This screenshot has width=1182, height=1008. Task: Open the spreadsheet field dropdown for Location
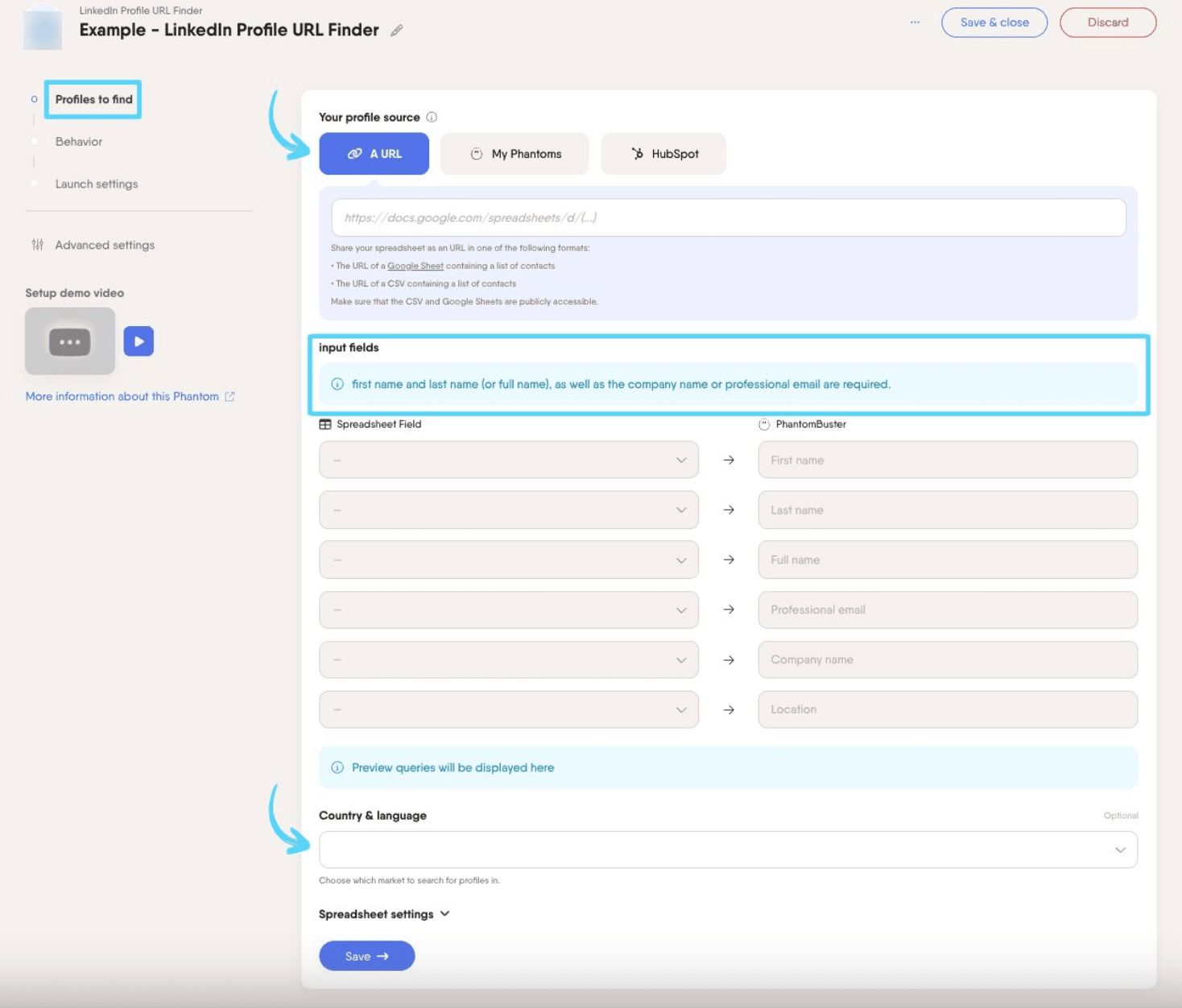click(509, 709)
